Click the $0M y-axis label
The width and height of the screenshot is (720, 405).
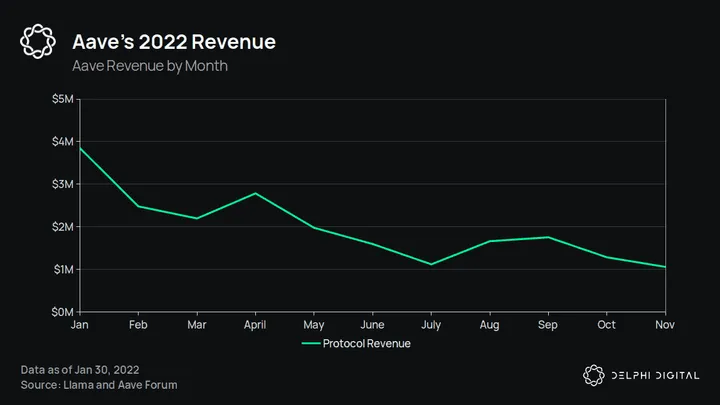pyautogui.click(x=61, y=312)
